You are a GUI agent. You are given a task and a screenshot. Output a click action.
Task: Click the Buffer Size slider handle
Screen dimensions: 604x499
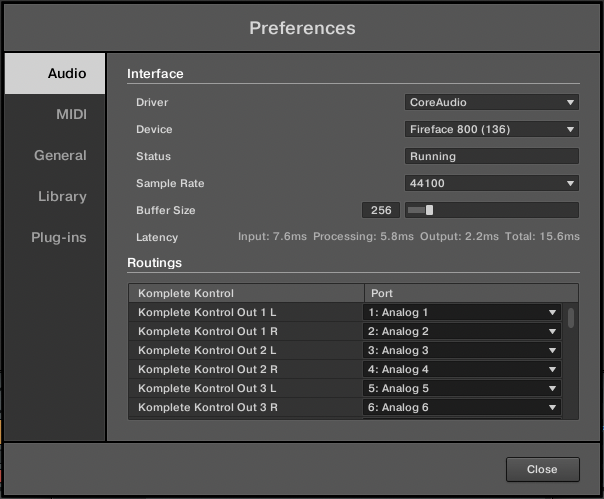430,210
